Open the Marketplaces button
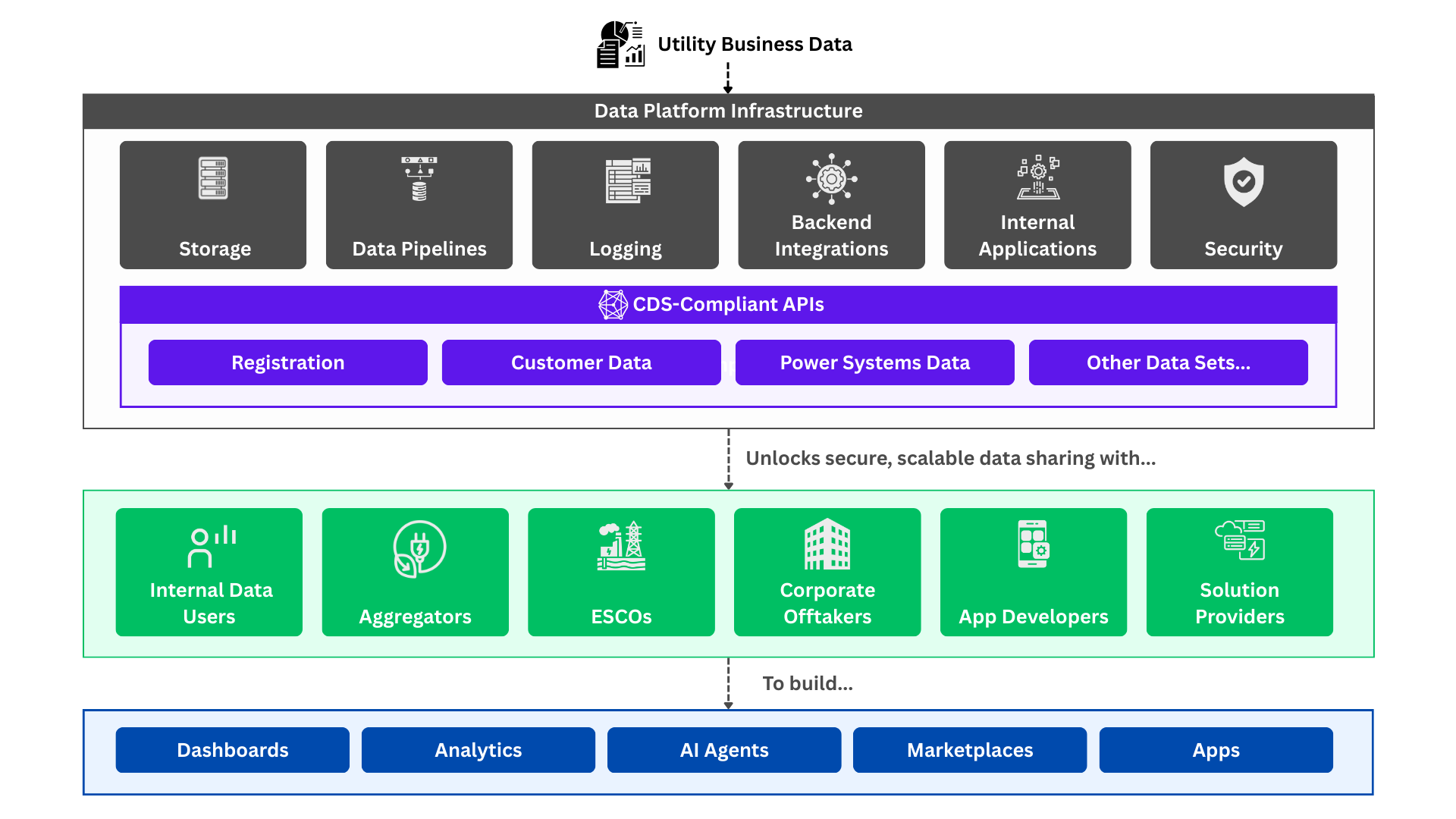1456x819 pixels. (x=970, y=750)
